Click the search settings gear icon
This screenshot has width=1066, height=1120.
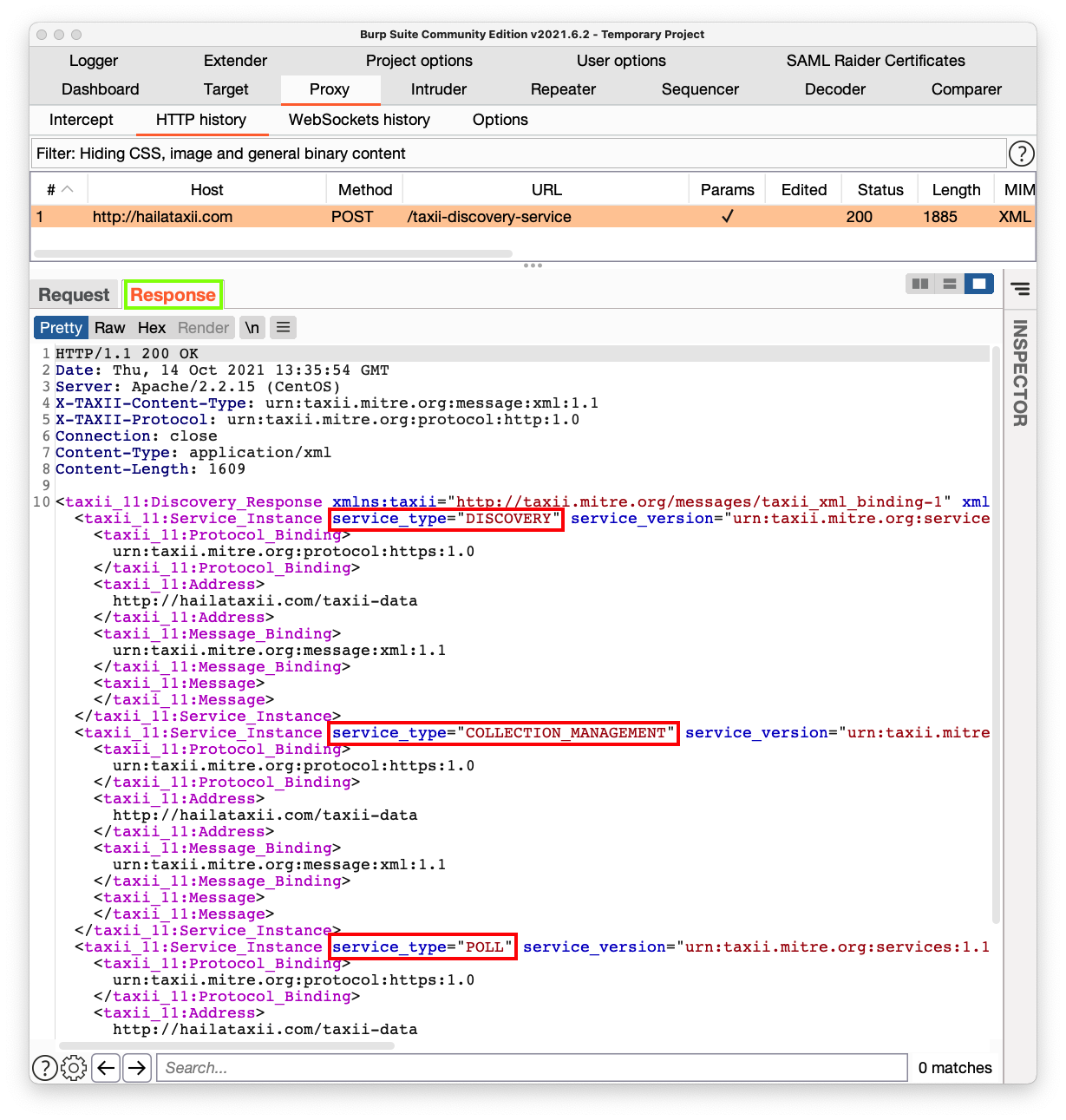pyautogui.click(x=75, y=1068)
